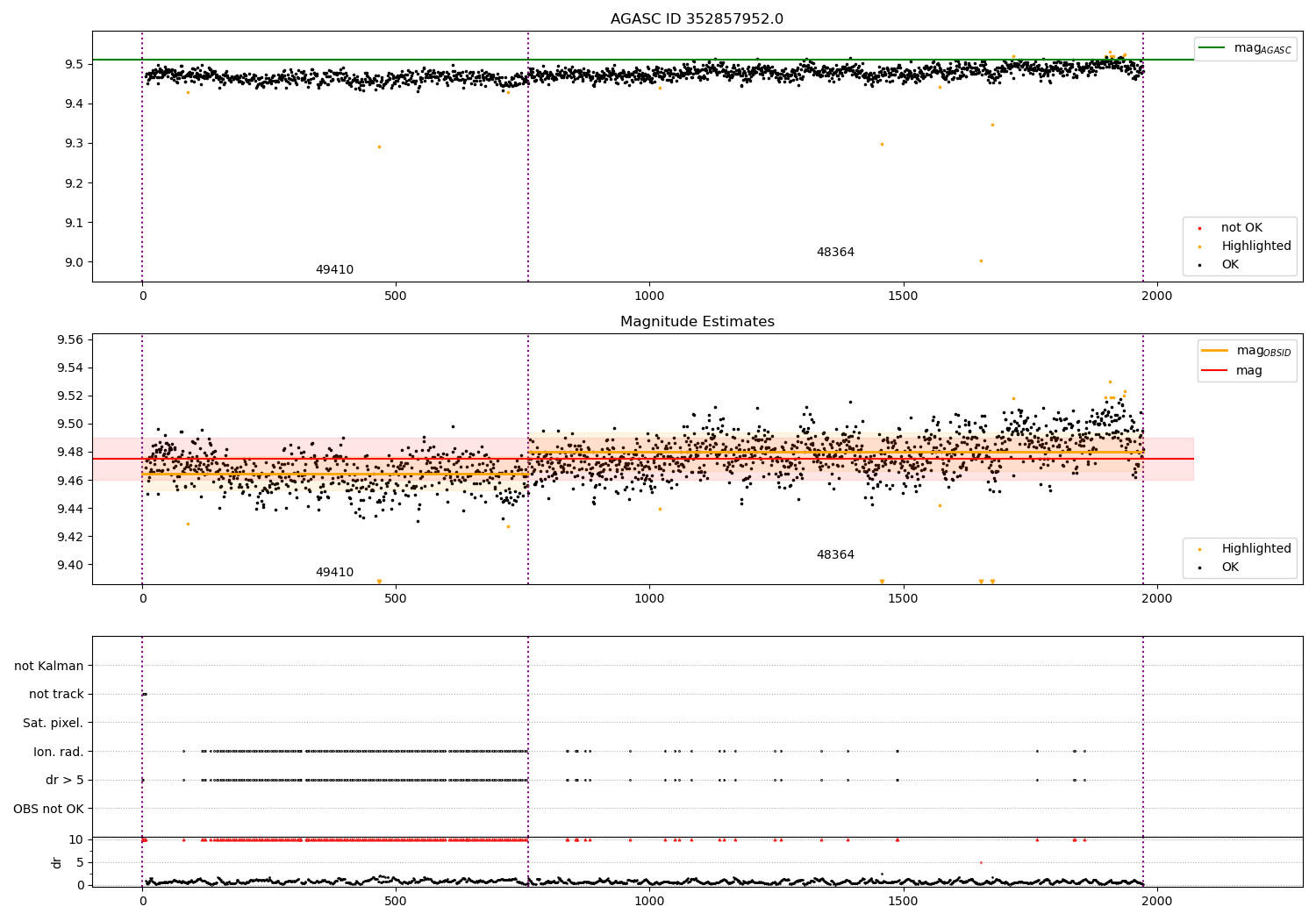This screenshot has width=1316, height=921.
Task: Click x-axis tick '2000' under the top plot
Action: [1157, 296]
